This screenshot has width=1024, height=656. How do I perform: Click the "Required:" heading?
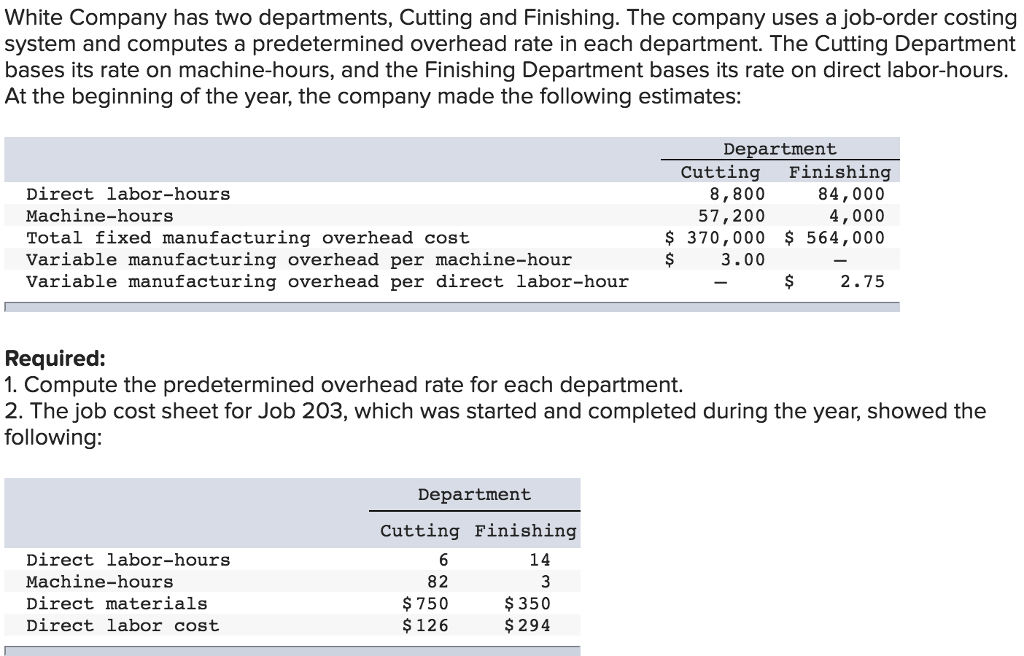pyautogui.click(x=55, y=359)
